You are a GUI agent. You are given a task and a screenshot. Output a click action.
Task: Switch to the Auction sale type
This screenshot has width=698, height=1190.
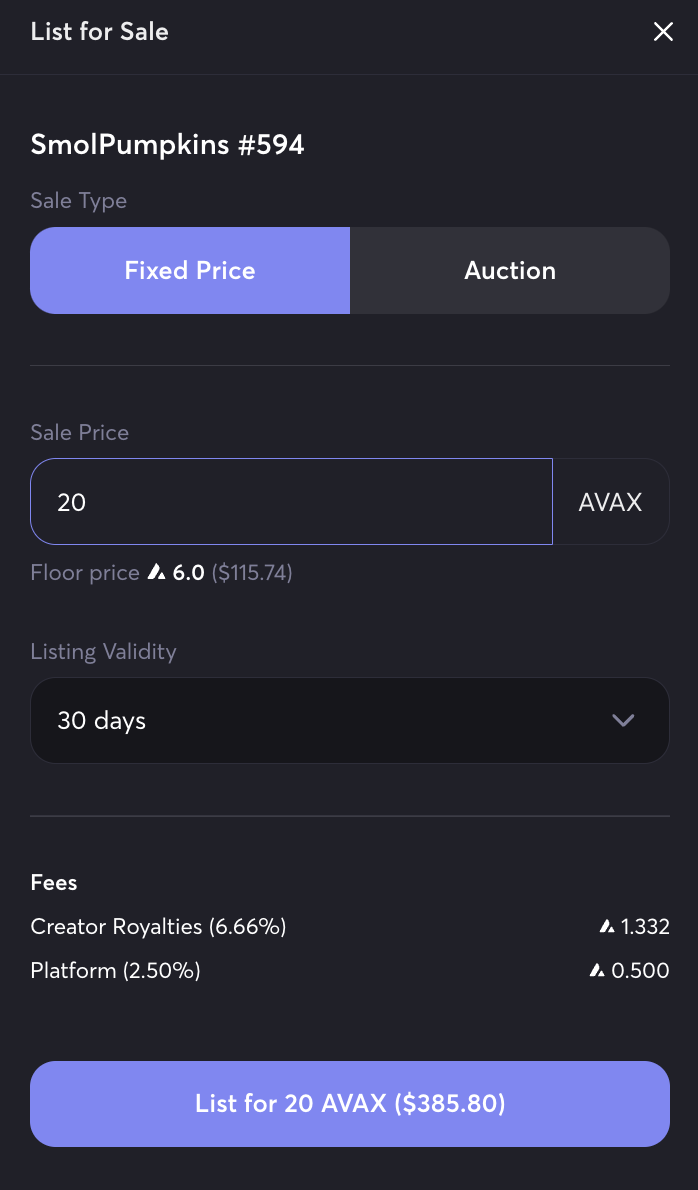coord(510,271)
